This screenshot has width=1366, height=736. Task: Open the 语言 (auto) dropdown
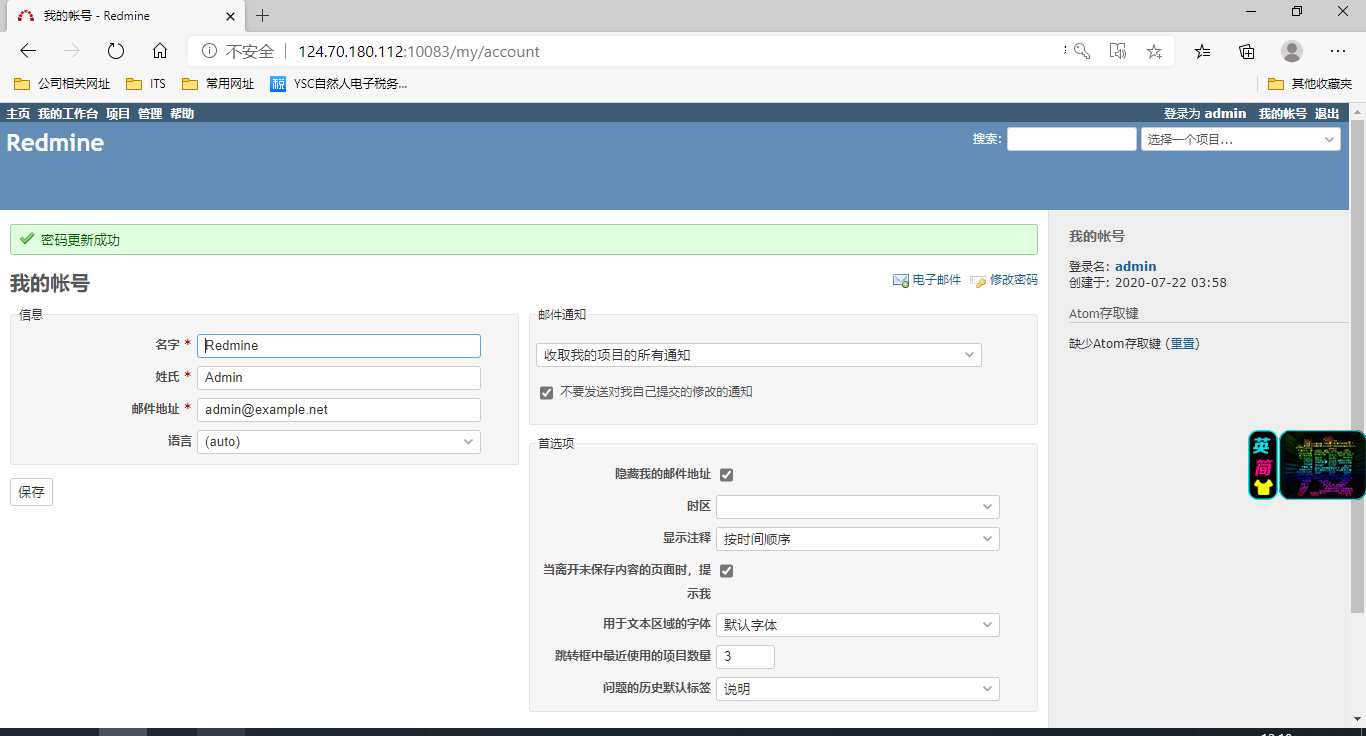point(339,442)
